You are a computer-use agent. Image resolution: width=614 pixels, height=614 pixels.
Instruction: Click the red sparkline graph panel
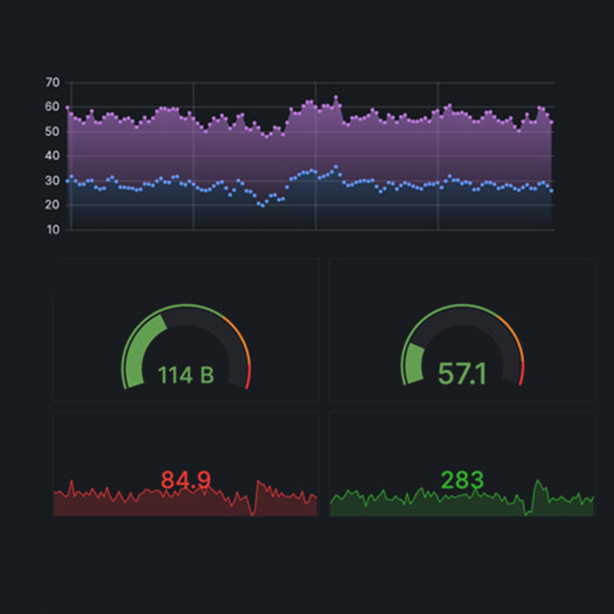[186, 464]
